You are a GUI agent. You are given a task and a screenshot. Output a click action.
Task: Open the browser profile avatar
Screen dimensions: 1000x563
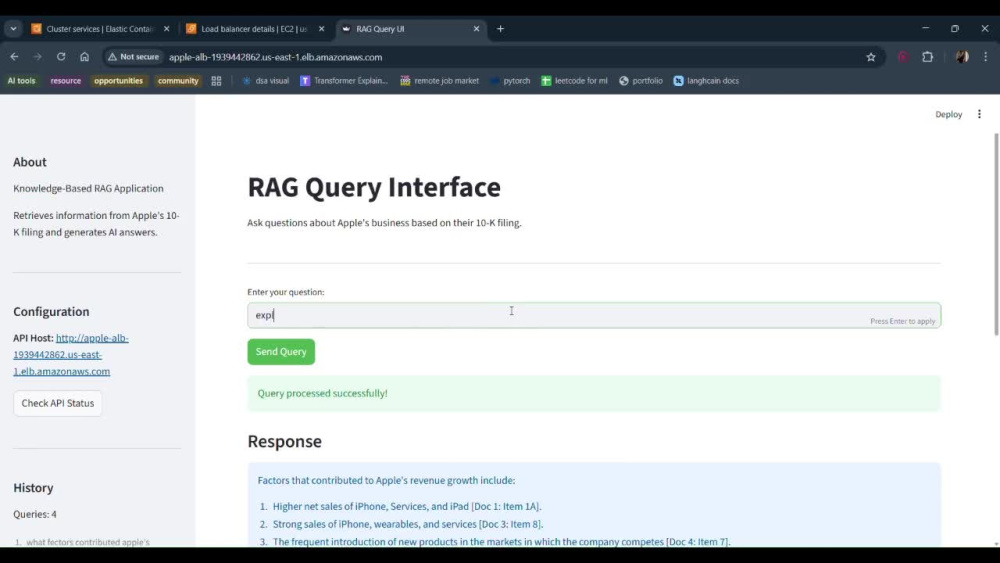962,57
